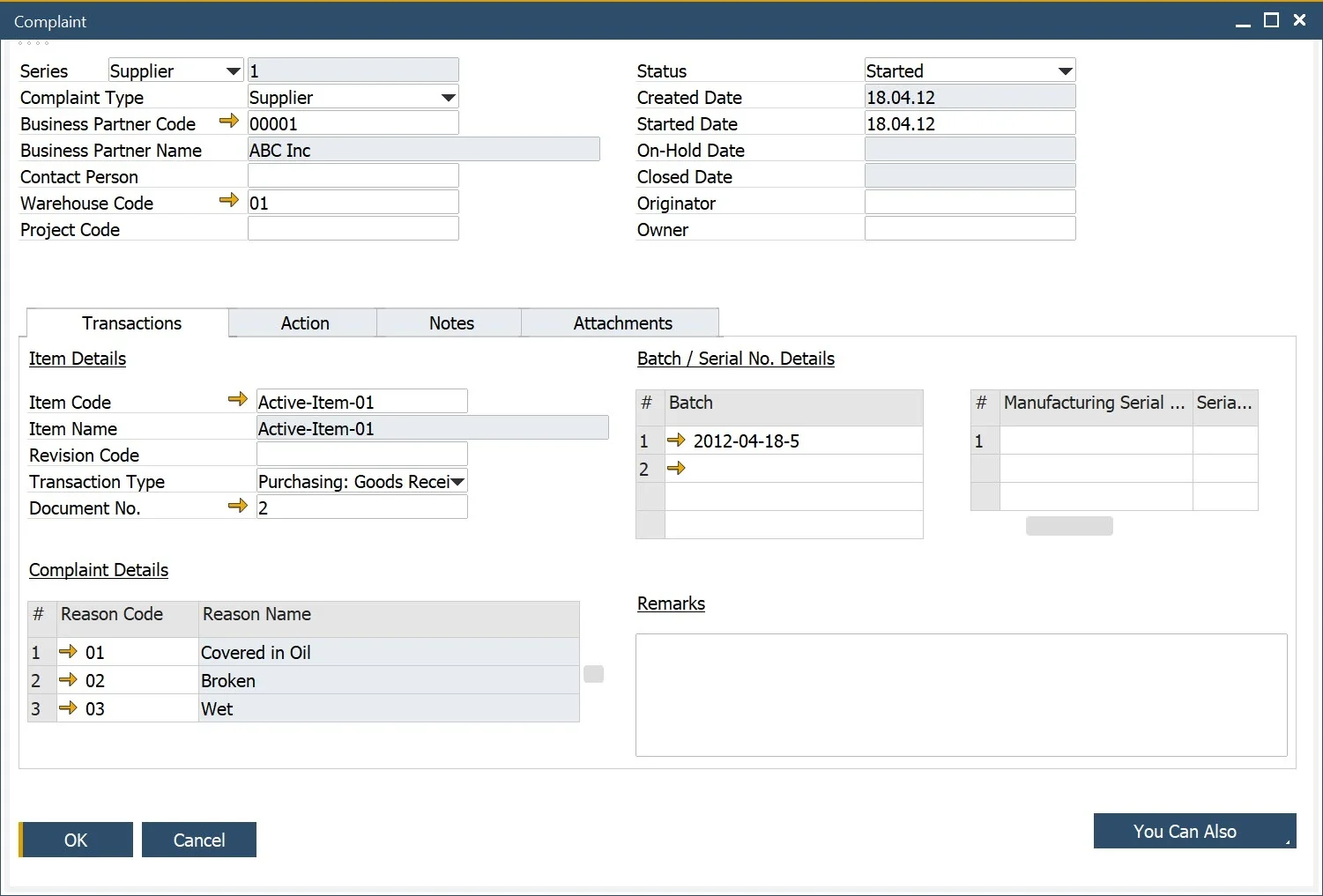Click Document No. link arrow

(x=237, y=505)
